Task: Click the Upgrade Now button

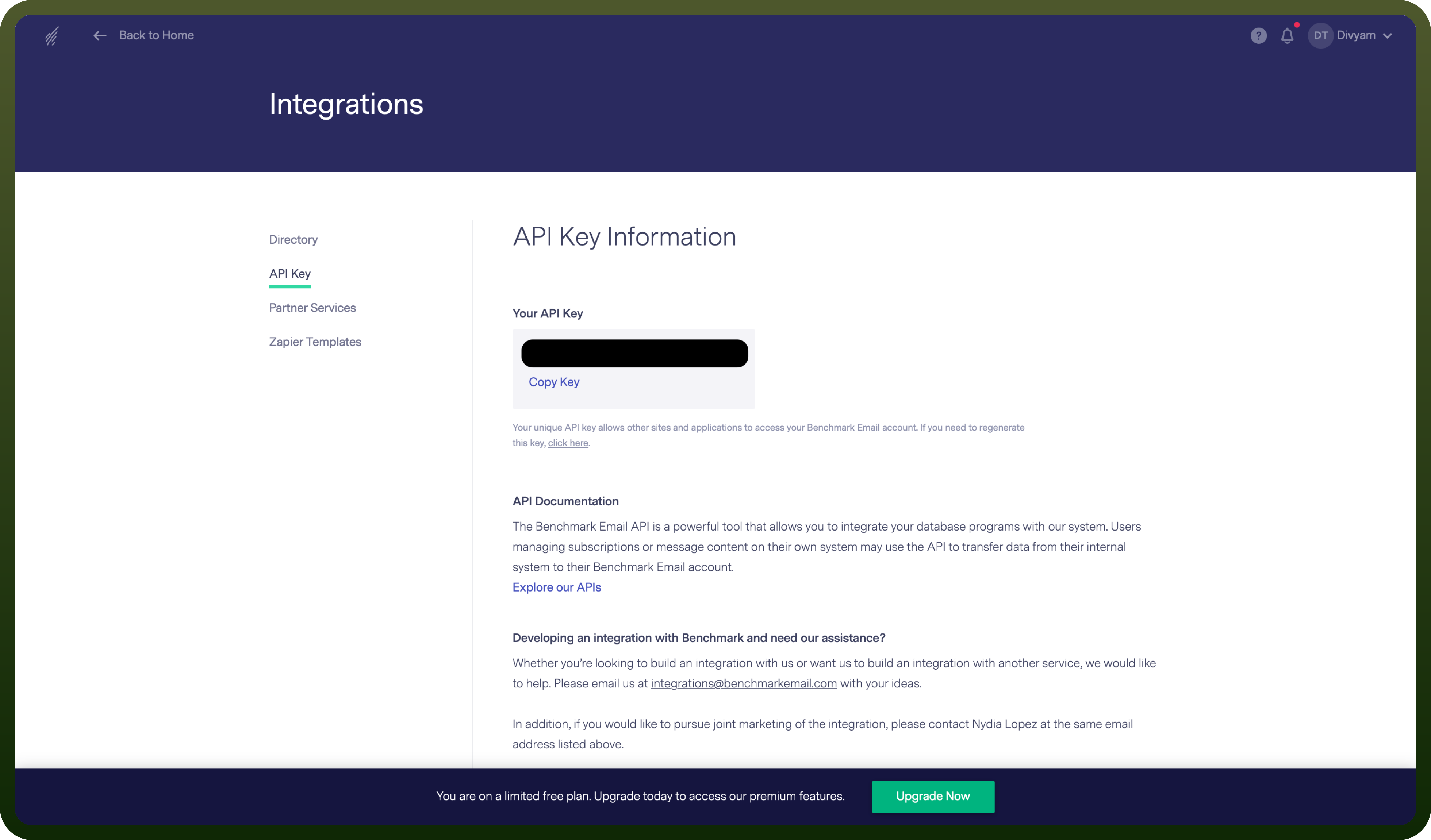Action: [933, 796]
